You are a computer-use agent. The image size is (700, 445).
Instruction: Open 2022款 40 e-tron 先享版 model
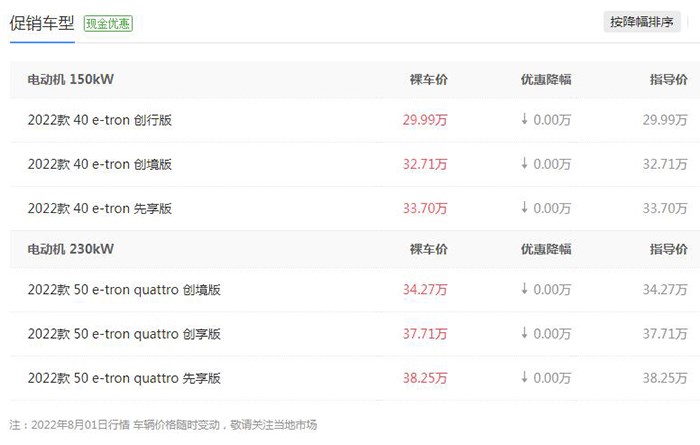(x=100, y=208)
